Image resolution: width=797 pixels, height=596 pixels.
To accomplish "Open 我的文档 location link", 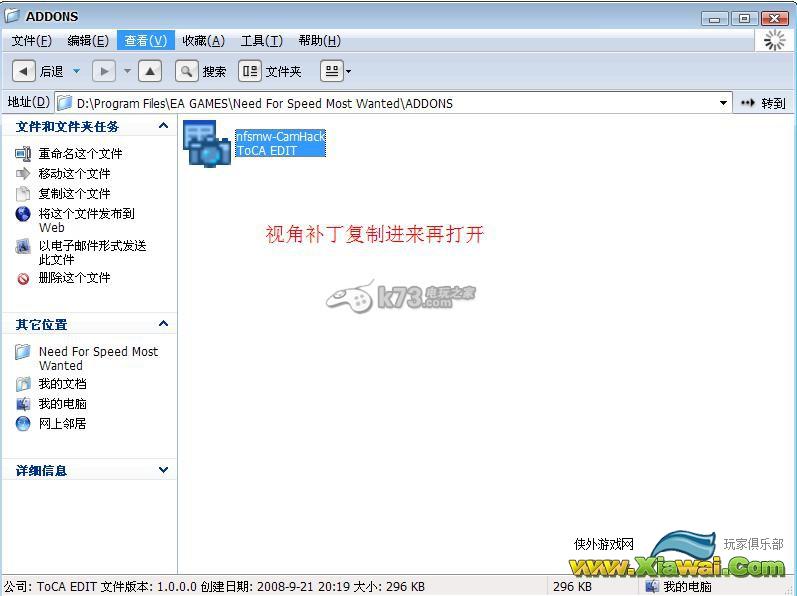I will click(63, 384).
